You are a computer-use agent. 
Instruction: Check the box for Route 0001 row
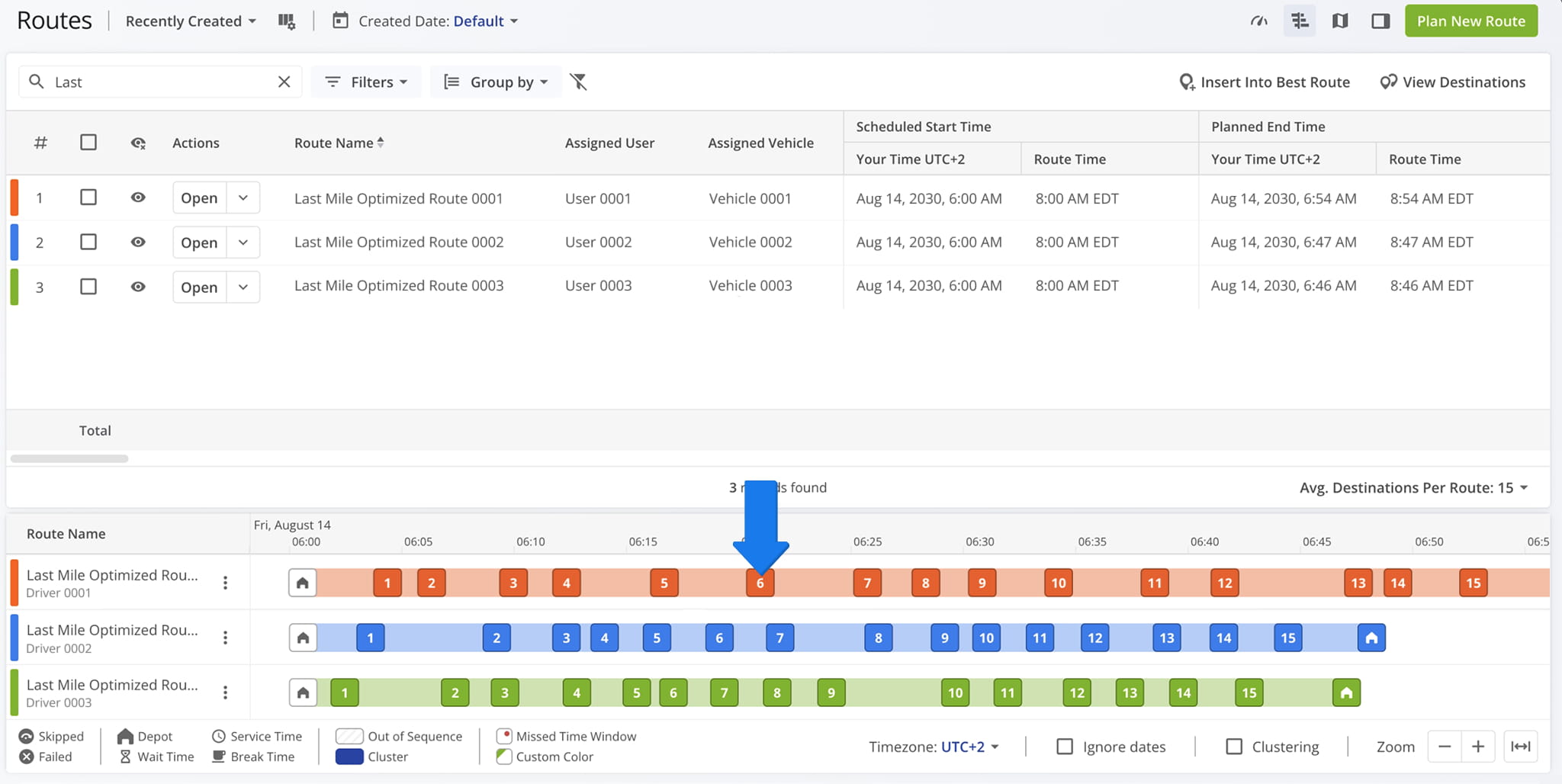coord(88,198)
